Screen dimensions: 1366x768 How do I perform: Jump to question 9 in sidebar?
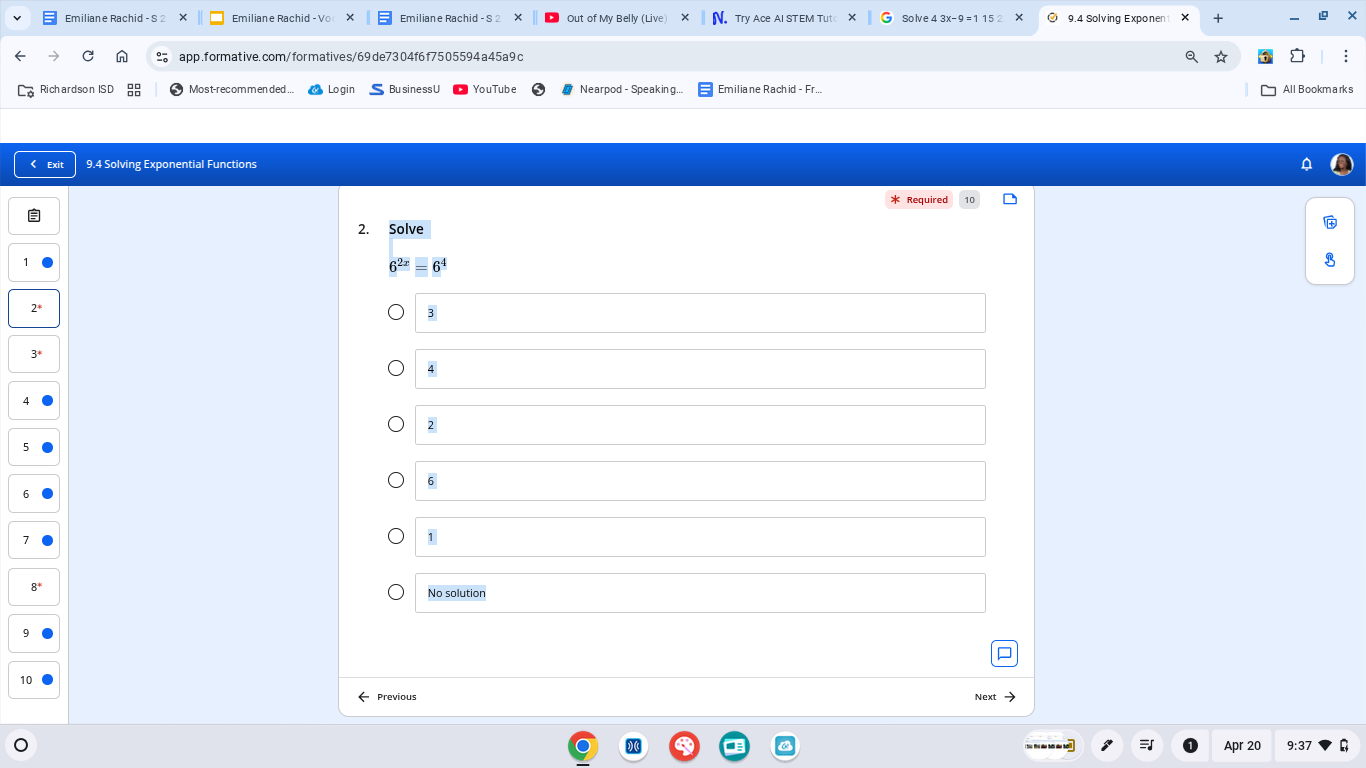tap(34, 633)
